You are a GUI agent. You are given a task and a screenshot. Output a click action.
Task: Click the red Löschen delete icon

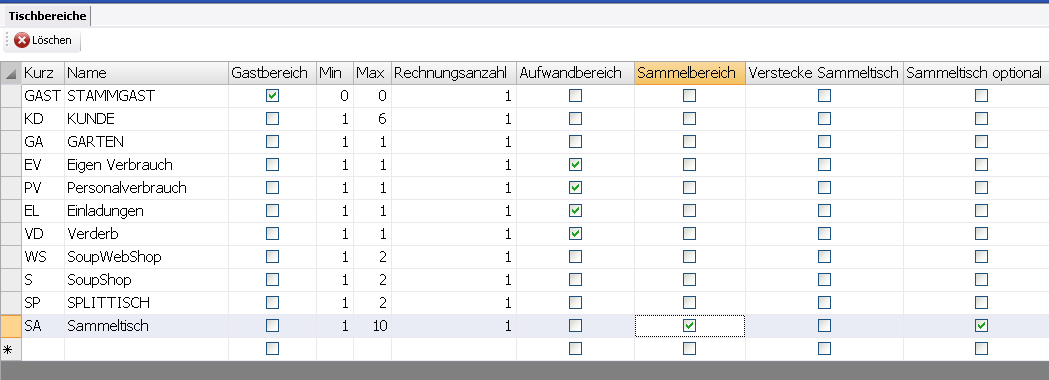(x=21, y=40)
